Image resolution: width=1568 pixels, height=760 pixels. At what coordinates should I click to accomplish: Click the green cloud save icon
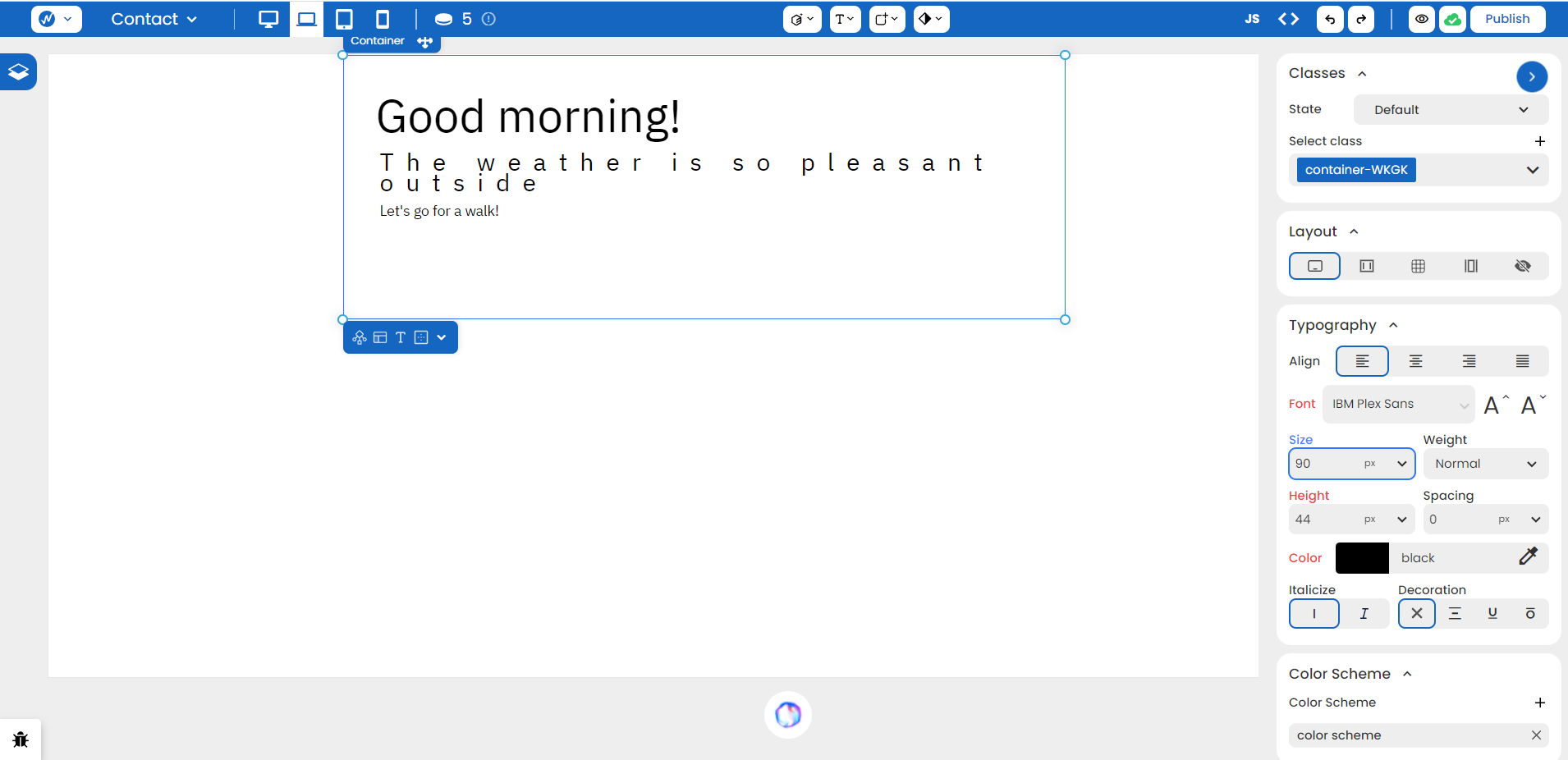(x=1452, y=19)
